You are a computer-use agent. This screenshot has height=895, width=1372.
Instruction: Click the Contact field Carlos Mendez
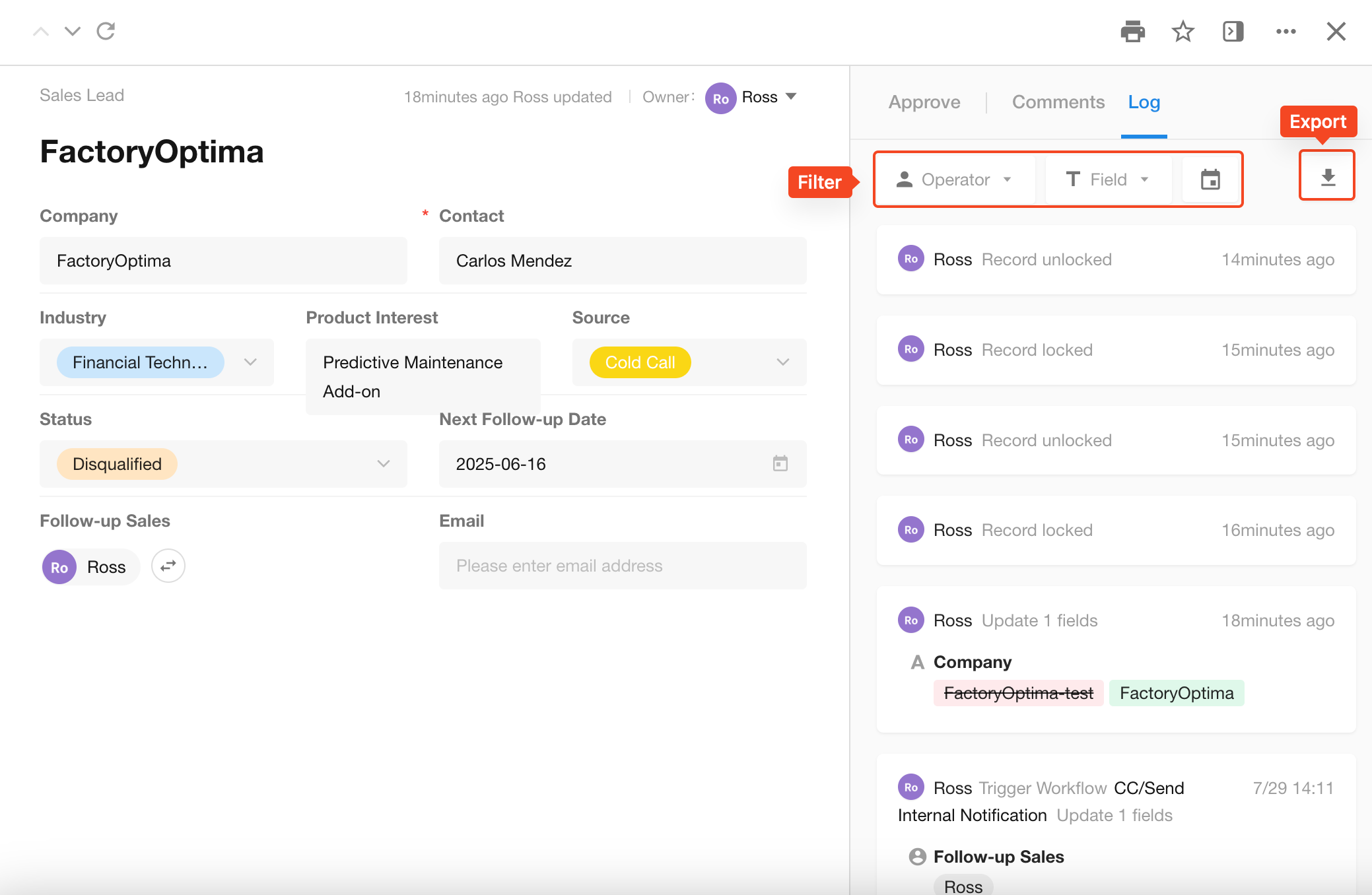pyautogui.click(x=622, y=261)
